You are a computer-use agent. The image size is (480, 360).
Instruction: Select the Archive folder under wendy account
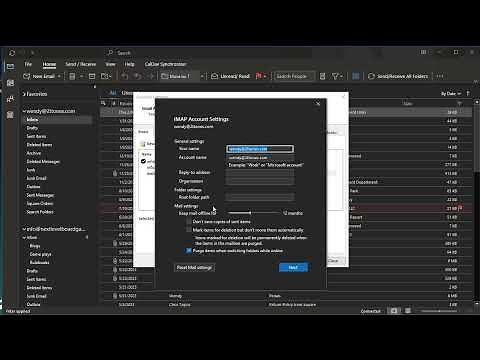[x=34, y=153]
